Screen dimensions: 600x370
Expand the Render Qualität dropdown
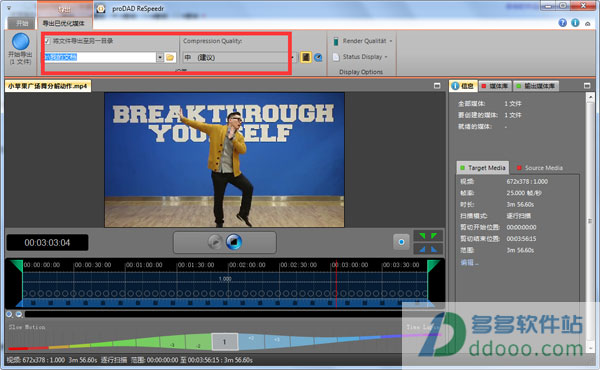tap(391, 41)
